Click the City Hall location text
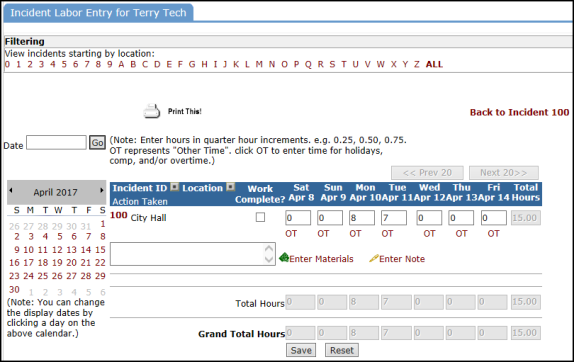The width and height of the screenshot is (574, 362). [x=148, y=218]
